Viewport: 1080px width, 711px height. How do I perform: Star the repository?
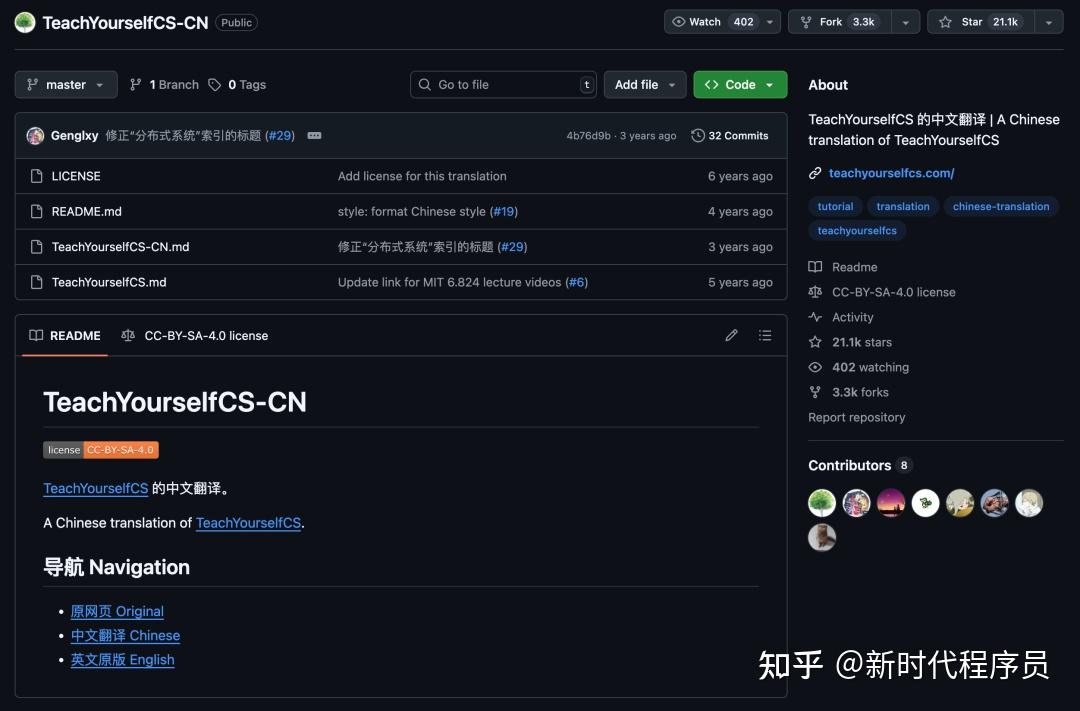click(981, 22)
